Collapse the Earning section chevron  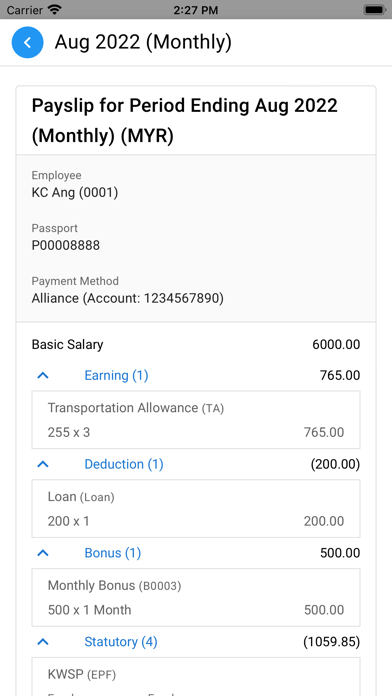tap(43, 376)
